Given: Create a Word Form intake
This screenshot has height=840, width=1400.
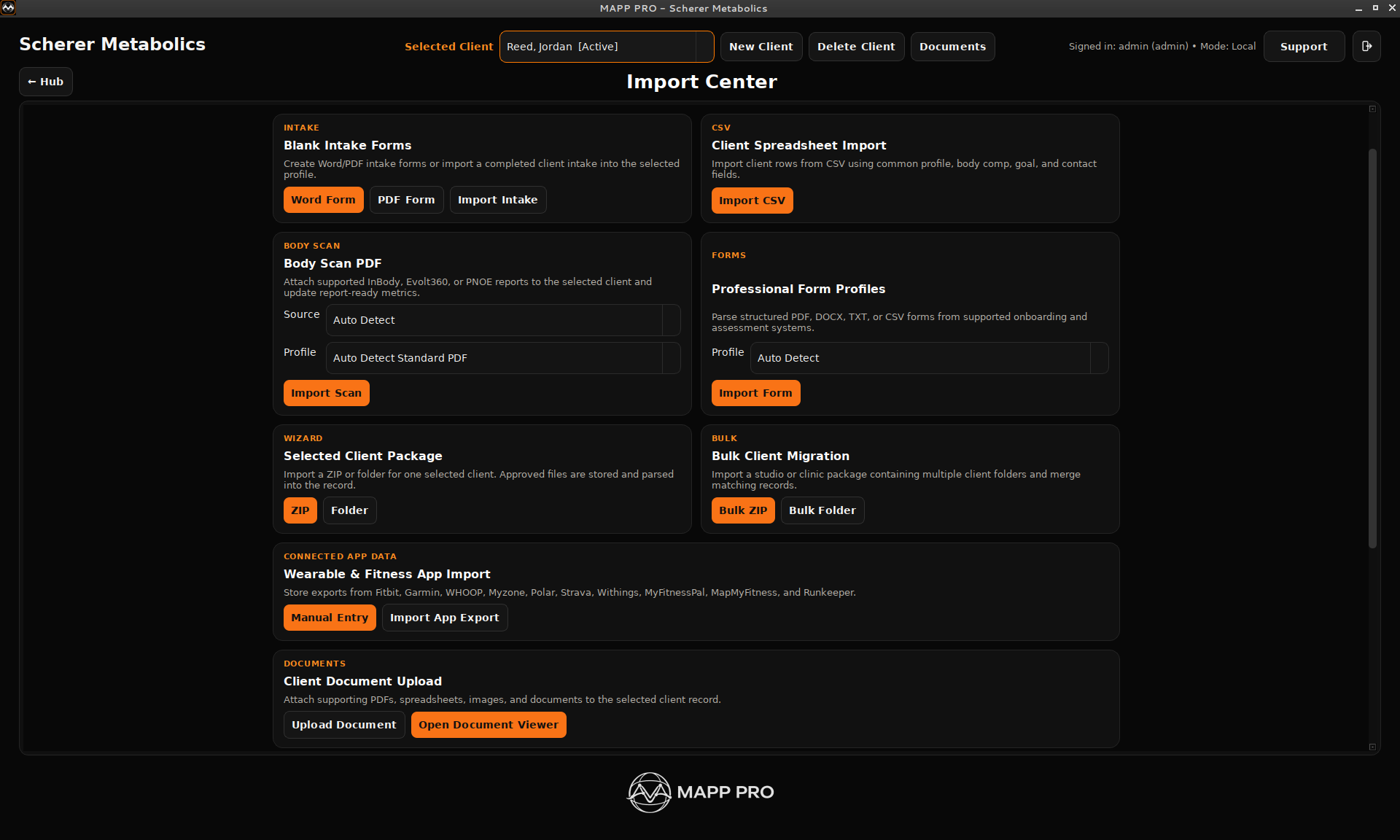Looking at the screenshot, I should 323,200.
